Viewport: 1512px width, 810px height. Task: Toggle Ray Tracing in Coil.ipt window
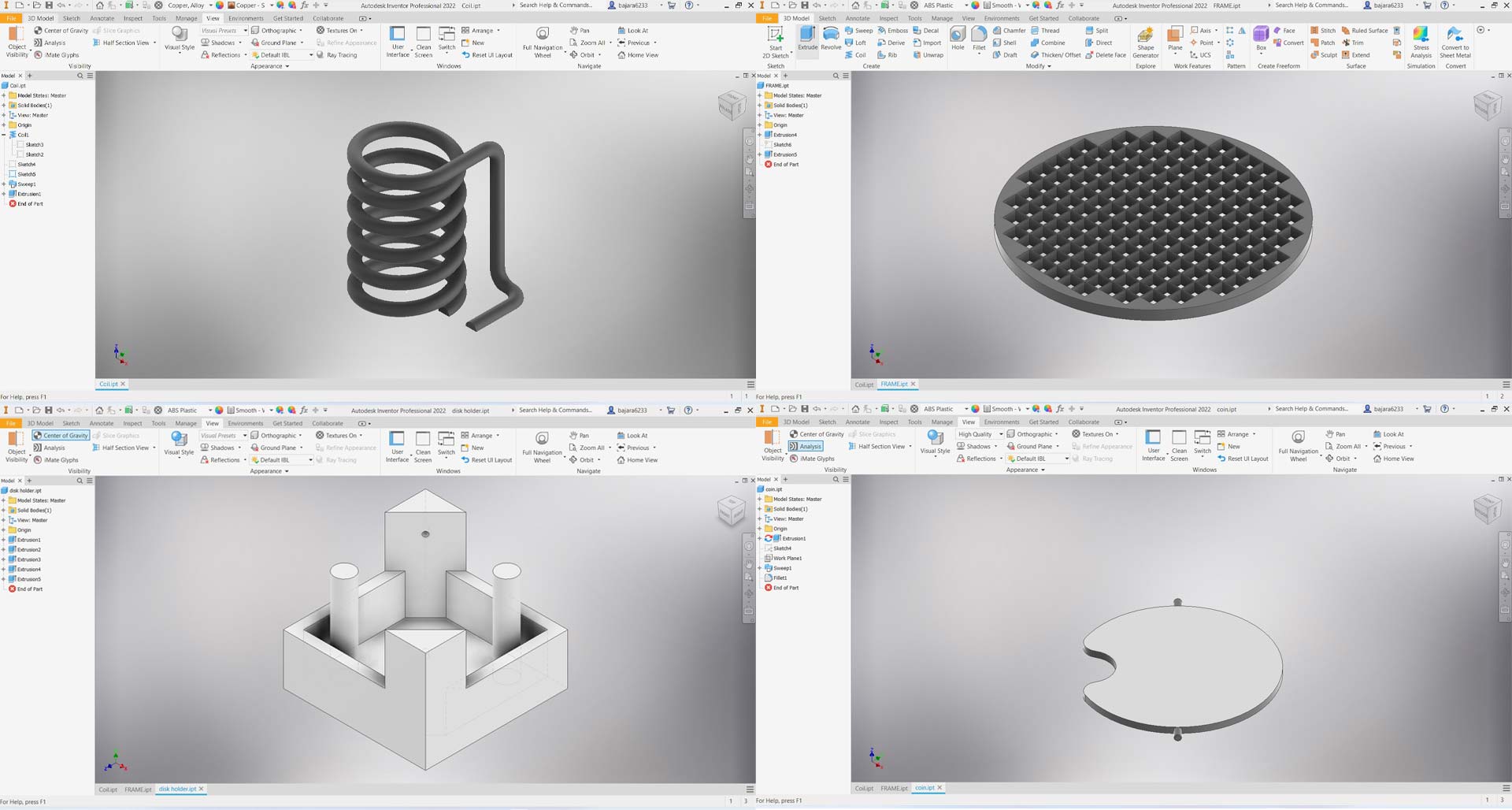click(x=336, y=55)
